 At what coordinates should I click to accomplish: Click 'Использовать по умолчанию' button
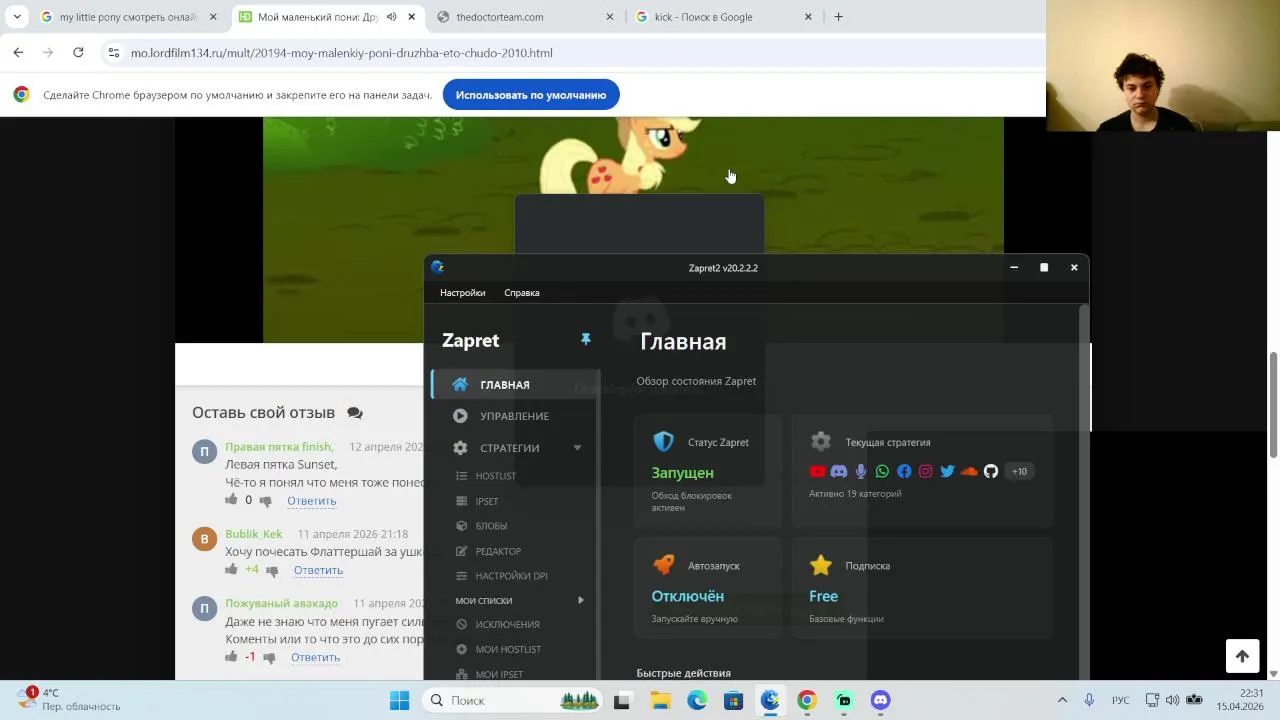(531, 95)
